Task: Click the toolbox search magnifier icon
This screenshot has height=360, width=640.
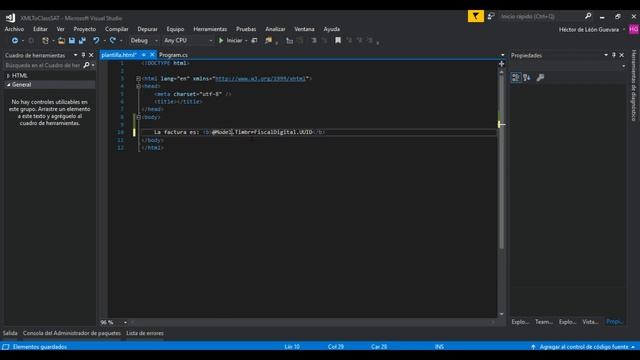Action: [x=86, y=65]
